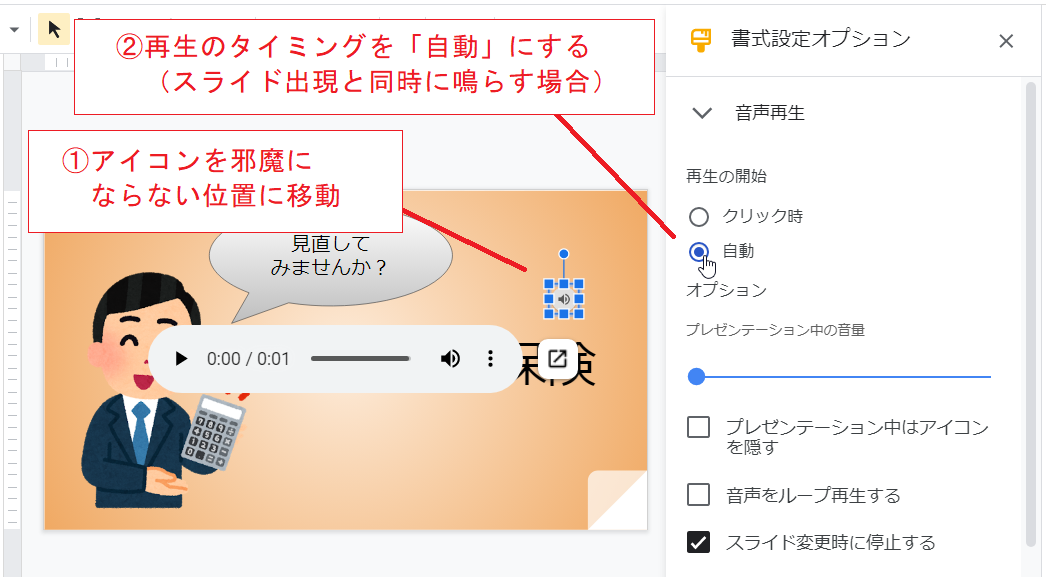Click the side panel vertical scrollbar
Screen dimensions: 1046x577
point(1031,314)
